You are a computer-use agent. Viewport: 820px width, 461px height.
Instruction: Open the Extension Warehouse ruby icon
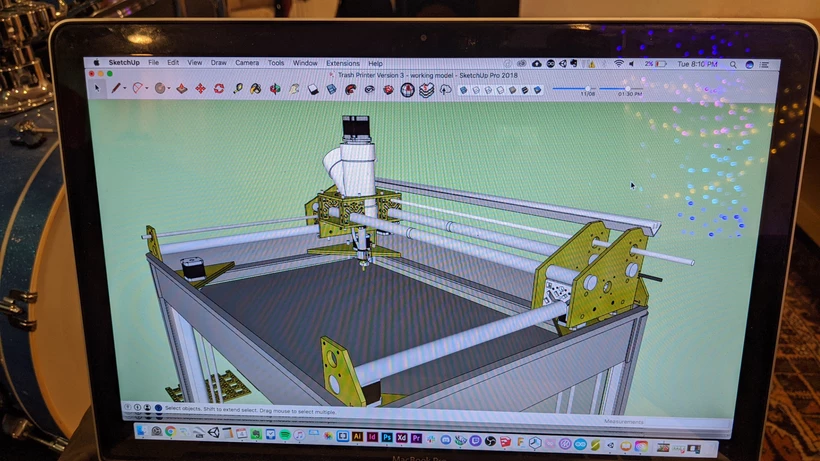click(x=389, y=90)
